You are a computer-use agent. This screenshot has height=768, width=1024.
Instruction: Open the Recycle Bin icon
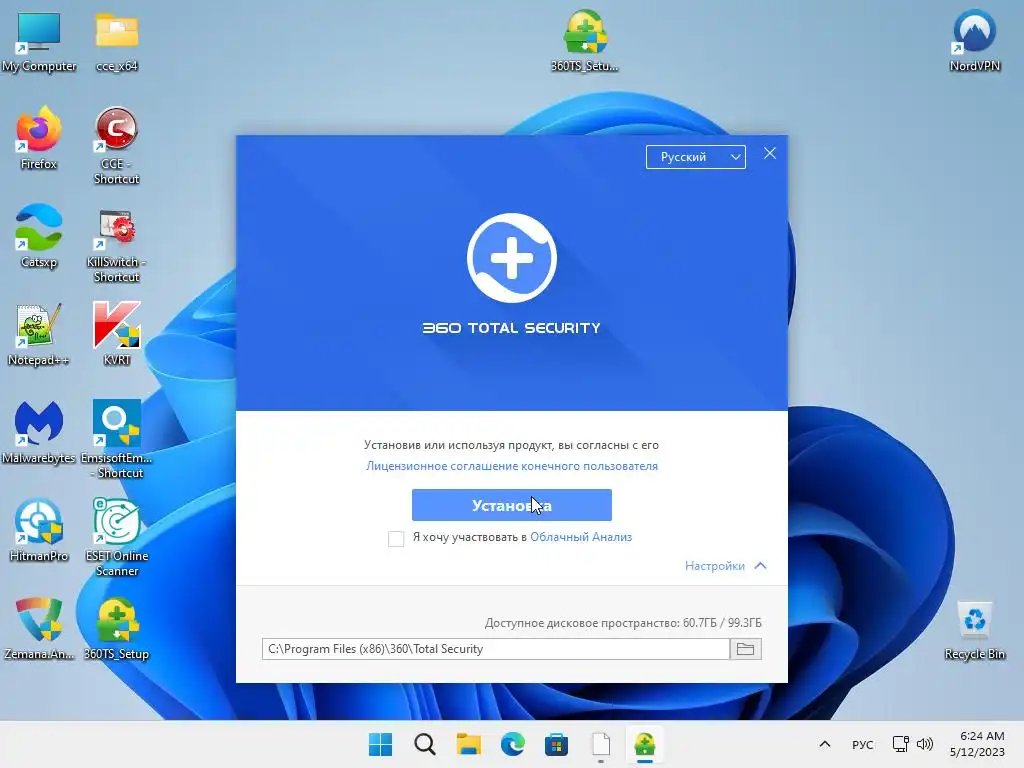click(975, 631)
